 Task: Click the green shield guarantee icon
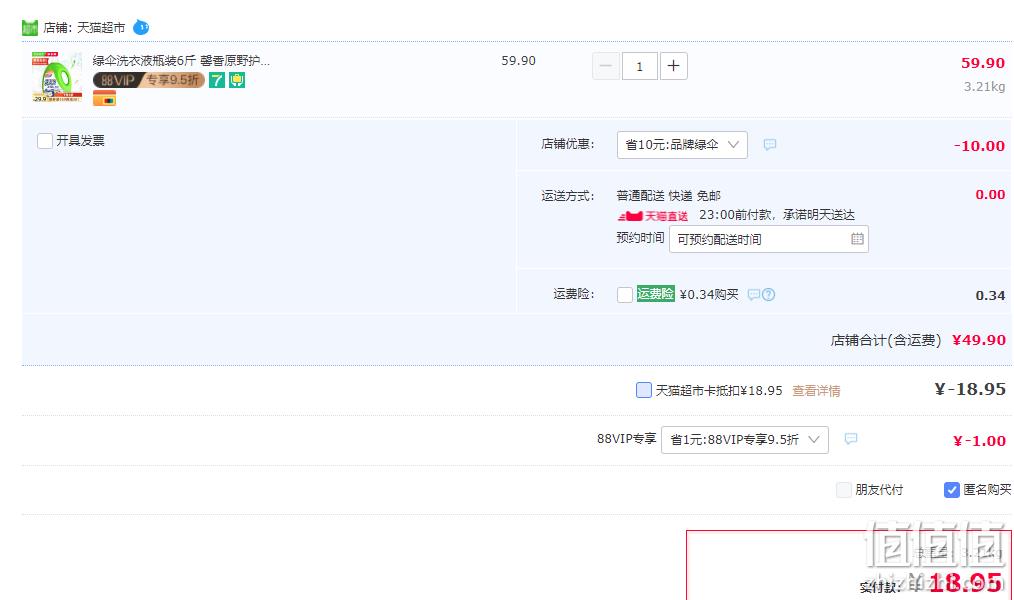[x=237, y=80]
